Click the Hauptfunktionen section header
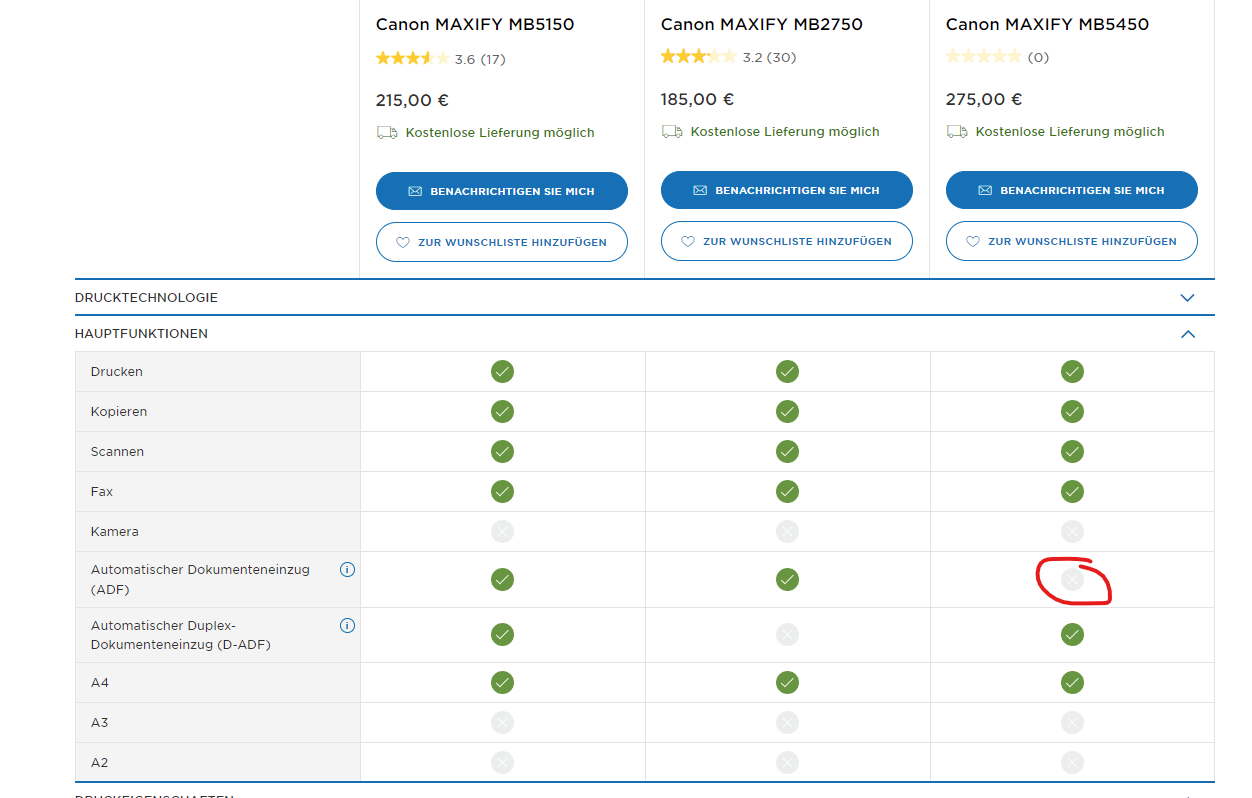 click(x=645, y=334)
